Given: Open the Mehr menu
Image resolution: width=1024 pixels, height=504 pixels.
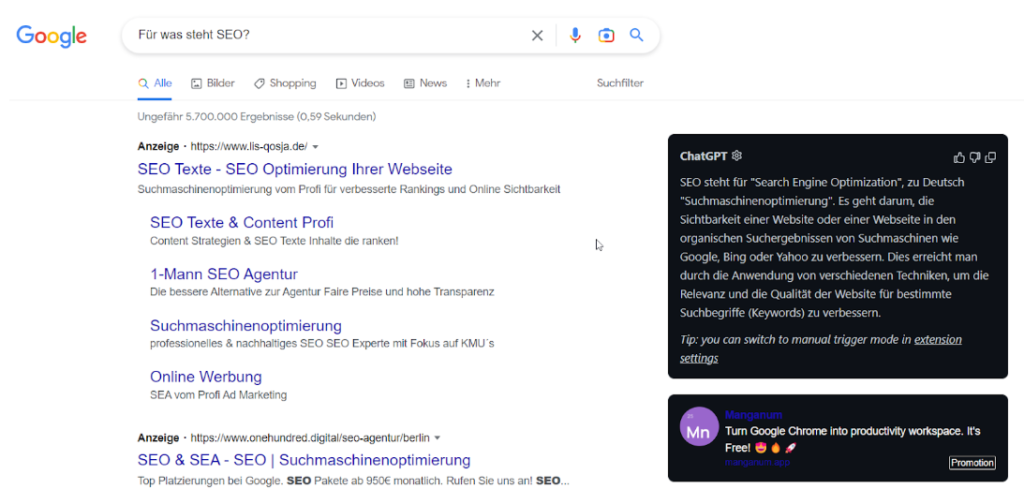Looking at the screenshot, I should click(x=483, y=84).
